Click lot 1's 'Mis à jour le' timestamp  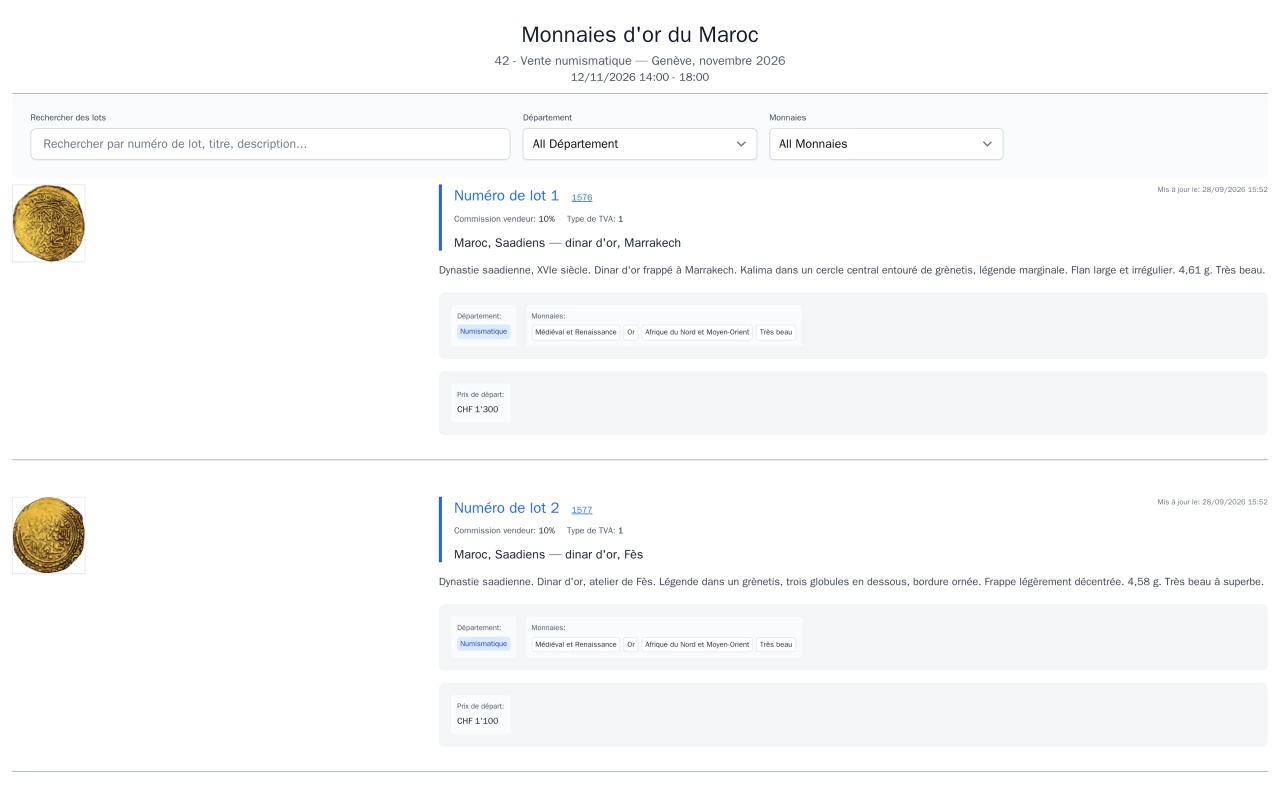click(1212, 189)
